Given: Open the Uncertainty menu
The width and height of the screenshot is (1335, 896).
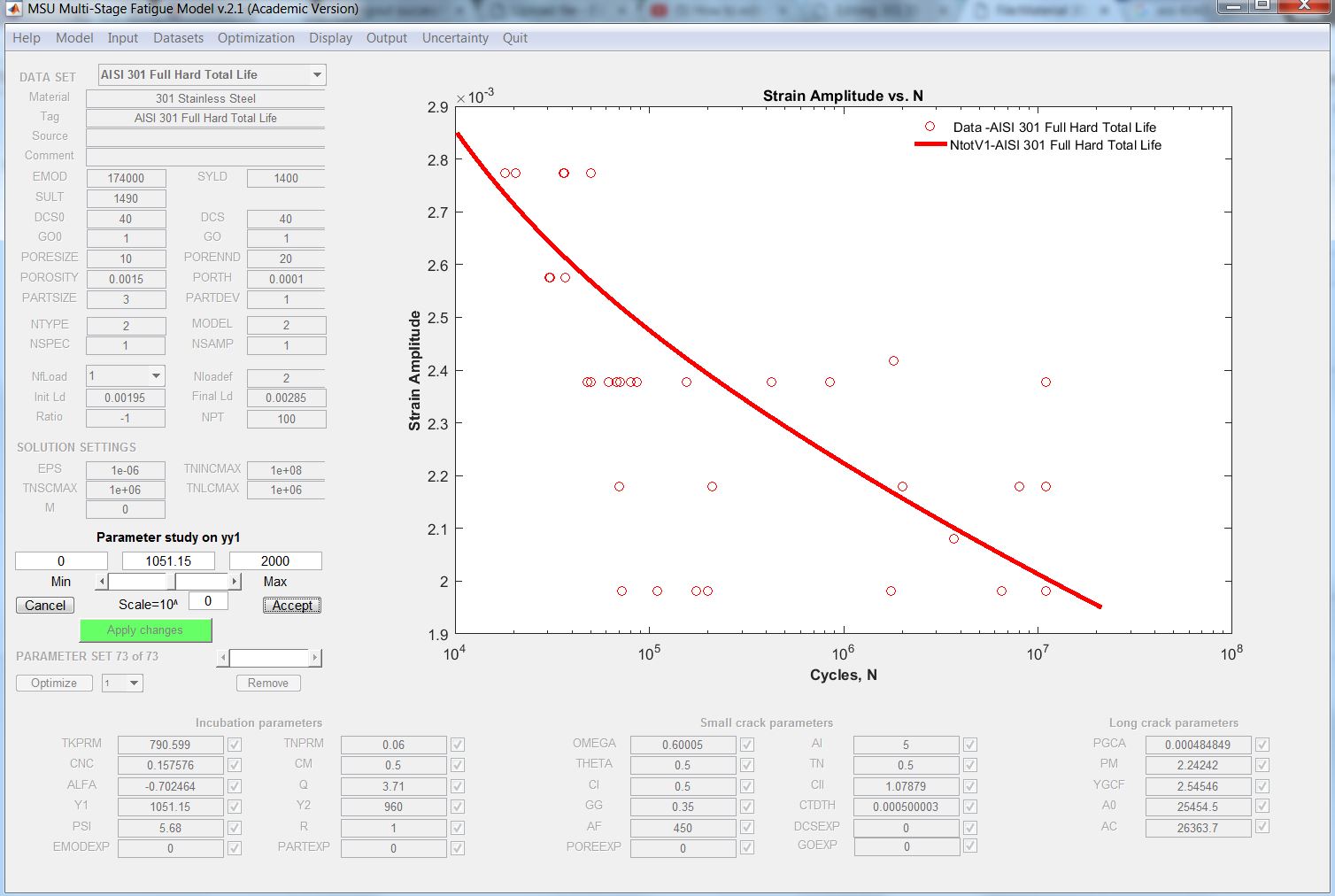Looking at the screenshot, I should [455, 38].
